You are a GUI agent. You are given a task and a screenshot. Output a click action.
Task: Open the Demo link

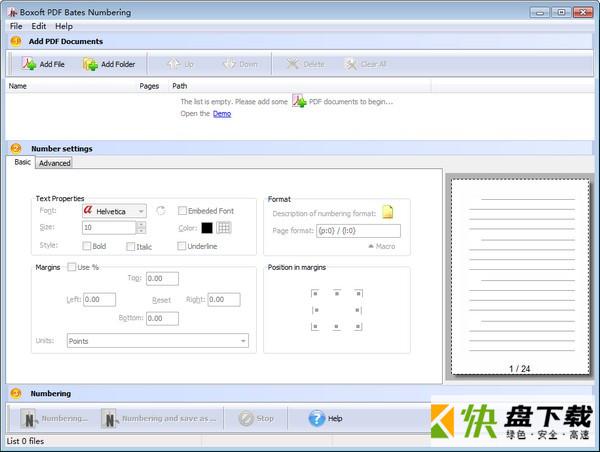point(222,114)
